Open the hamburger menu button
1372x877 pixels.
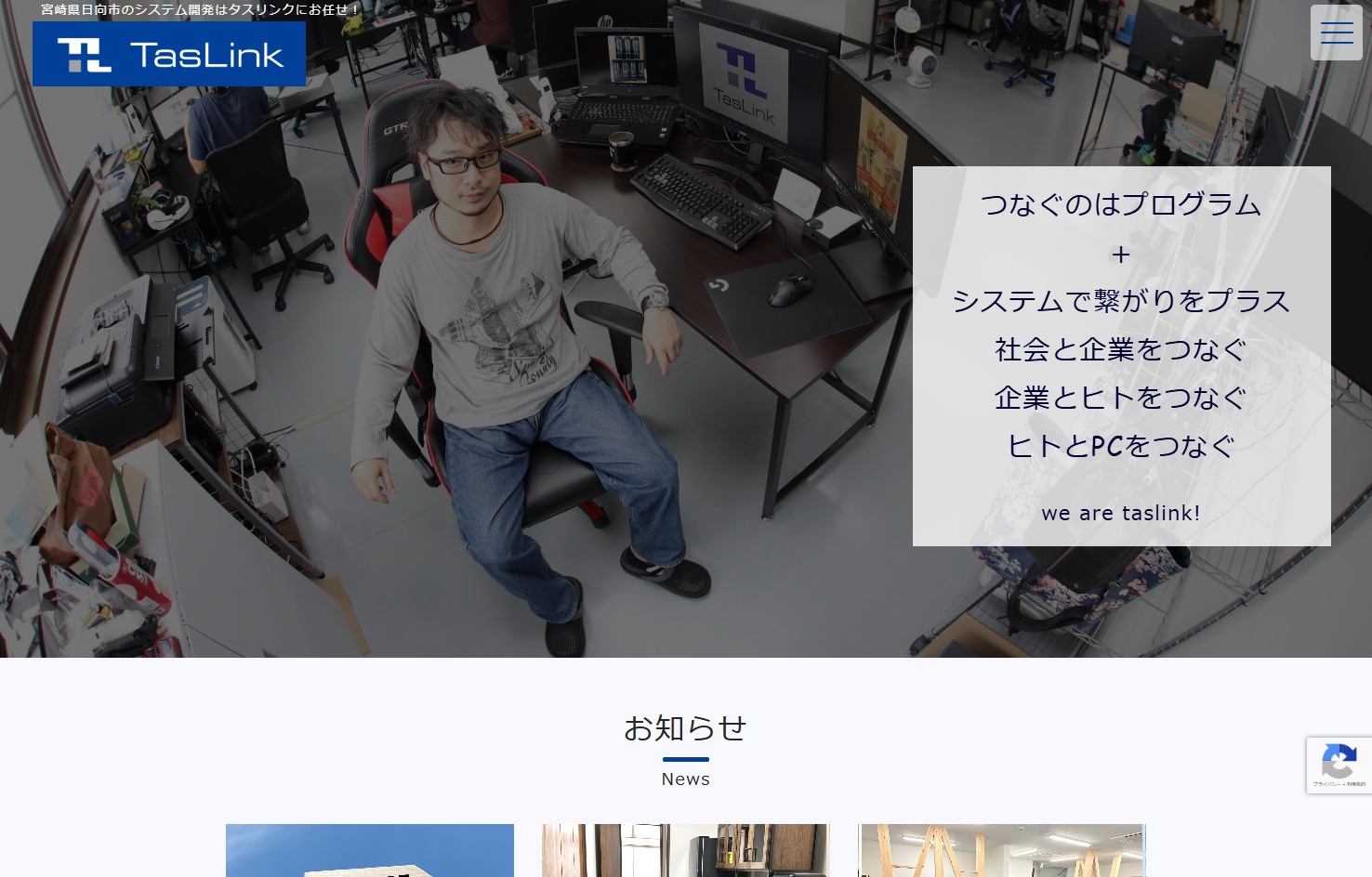pyautogui.click(x=1336, y=33)
